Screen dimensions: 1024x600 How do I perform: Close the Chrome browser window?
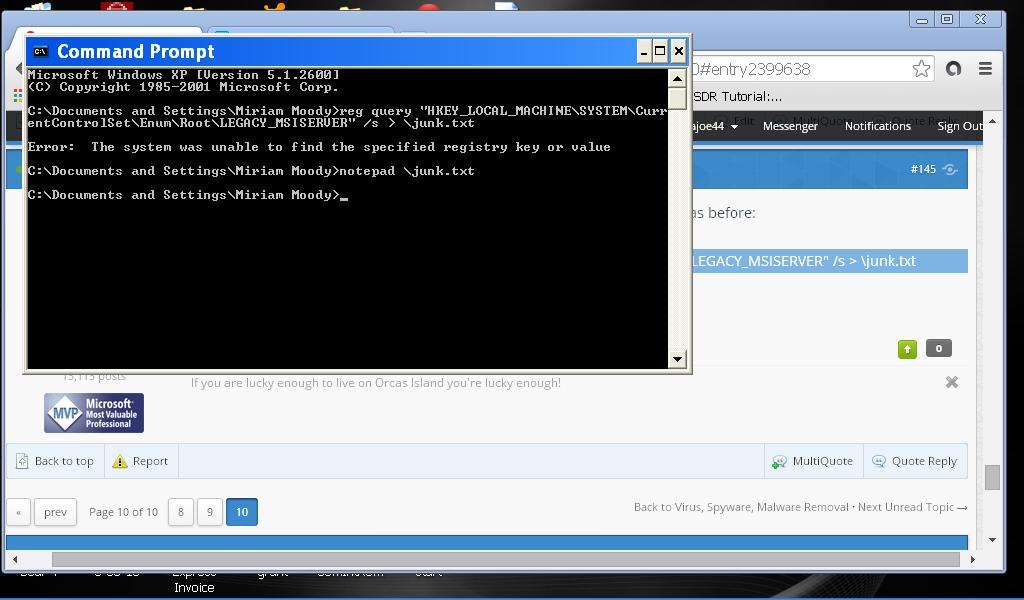pyautogui.click(x=980, y=20)
